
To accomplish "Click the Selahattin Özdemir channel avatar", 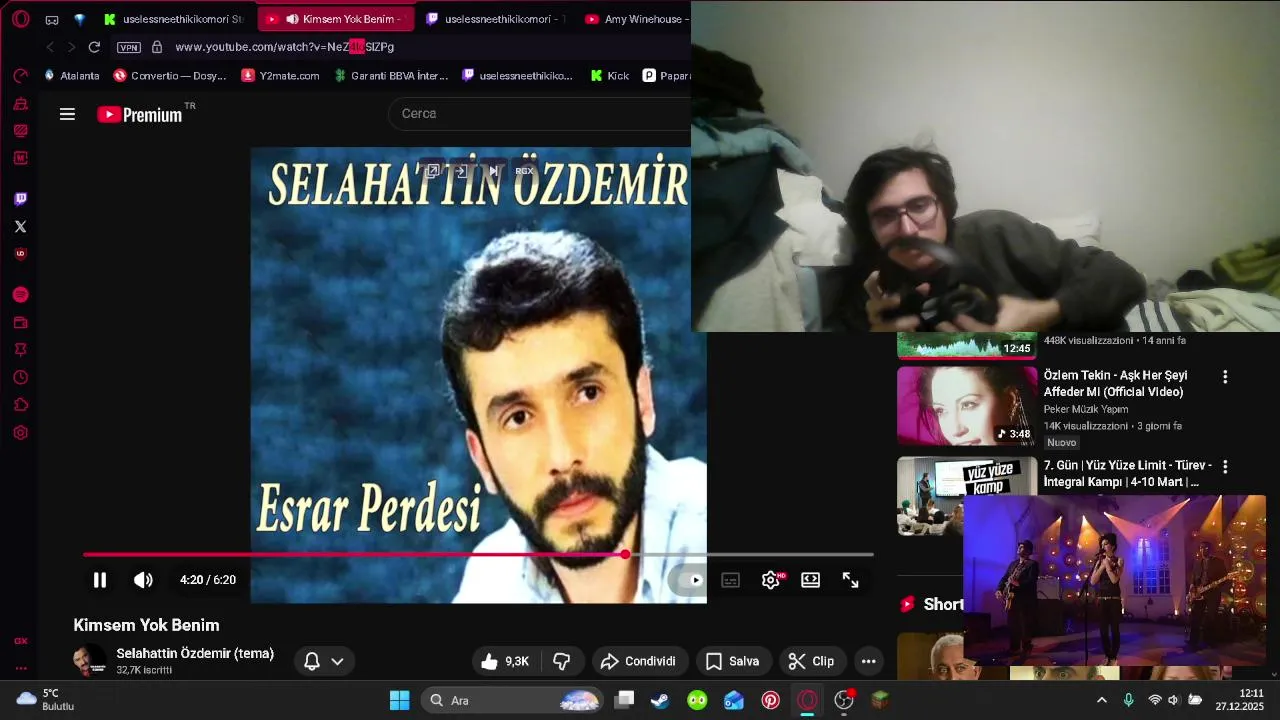I will (x=89, y=661).
